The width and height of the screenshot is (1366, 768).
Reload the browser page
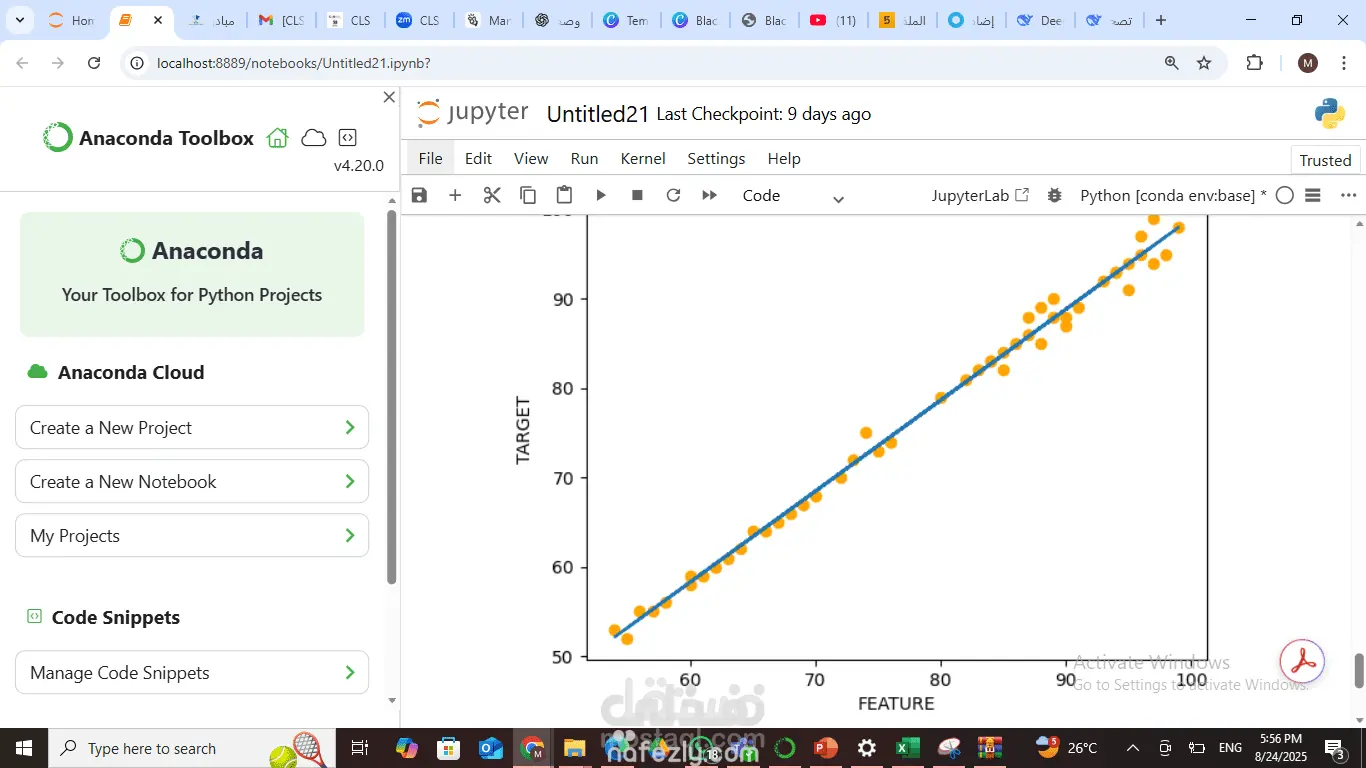point(94,63)
